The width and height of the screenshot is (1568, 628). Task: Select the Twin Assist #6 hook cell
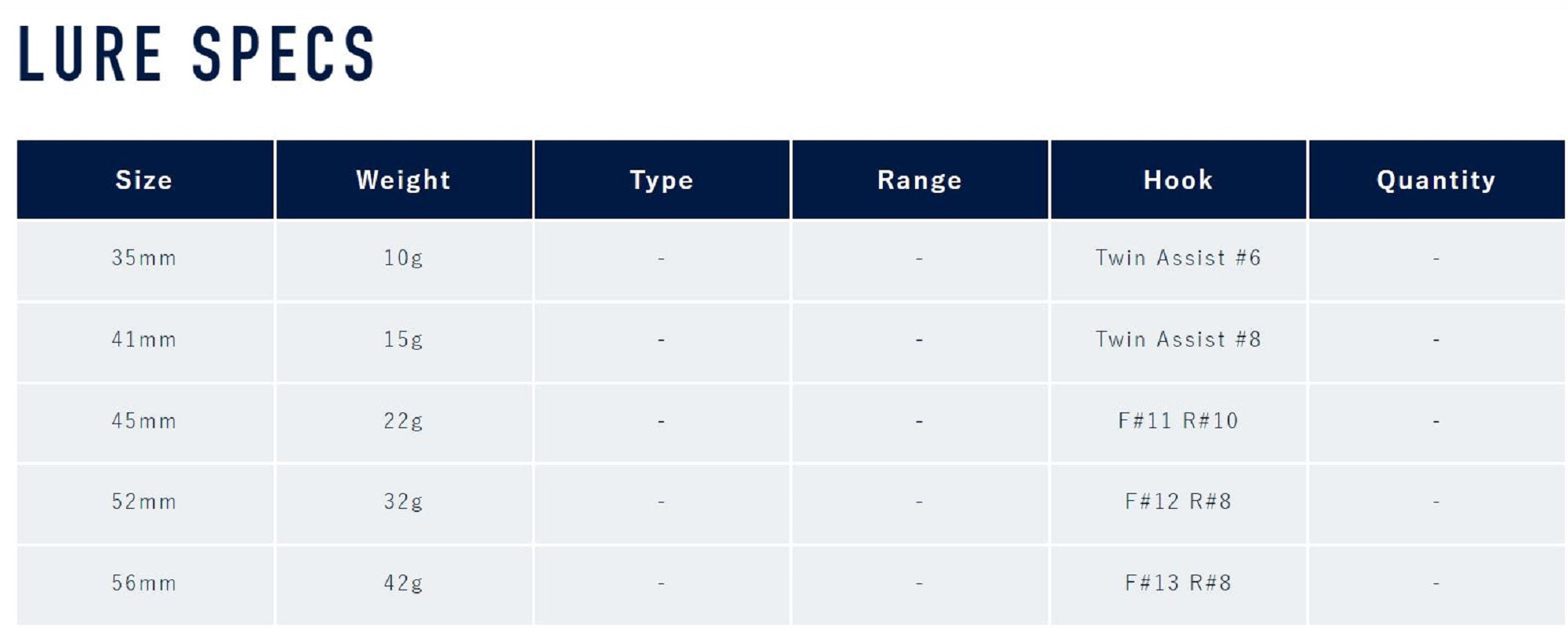(1178, 258)
